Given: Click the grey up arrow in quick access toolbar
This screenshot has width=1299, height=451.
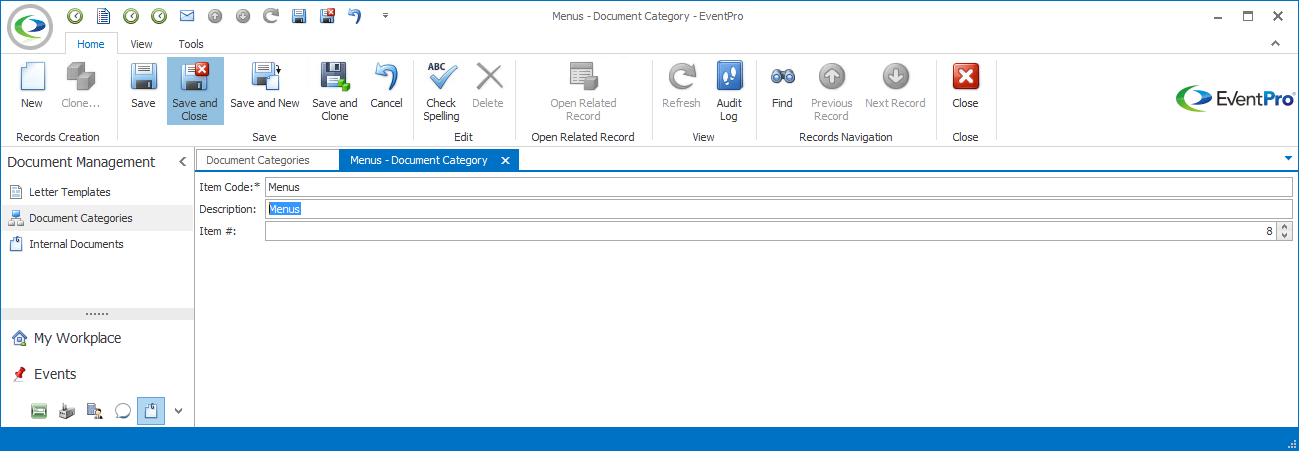Looking at the screenshot, I should coord(215,16).
